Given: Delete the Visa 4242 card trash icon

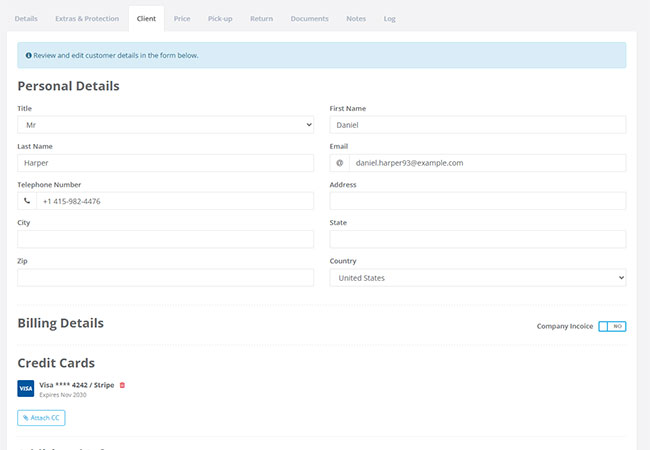Looking at the screenshot, I should [x=122, y=385].
